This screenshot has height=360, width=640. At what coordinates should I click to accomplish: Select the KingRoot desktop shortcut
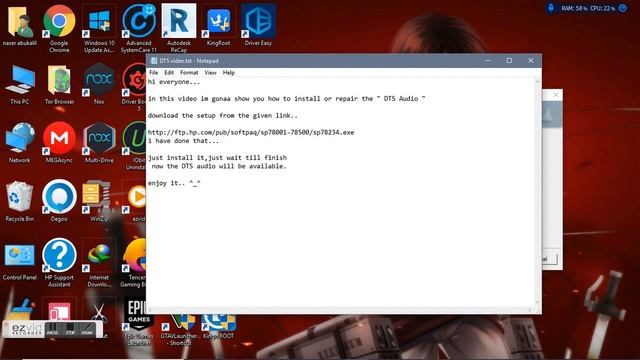point(218,26)
